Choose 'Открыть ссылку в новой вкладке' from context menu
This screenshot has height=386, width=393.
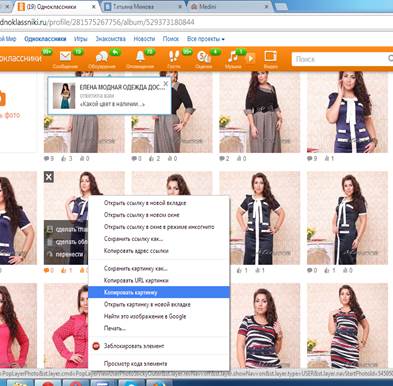pyautogui.click(x=159, y=203)
